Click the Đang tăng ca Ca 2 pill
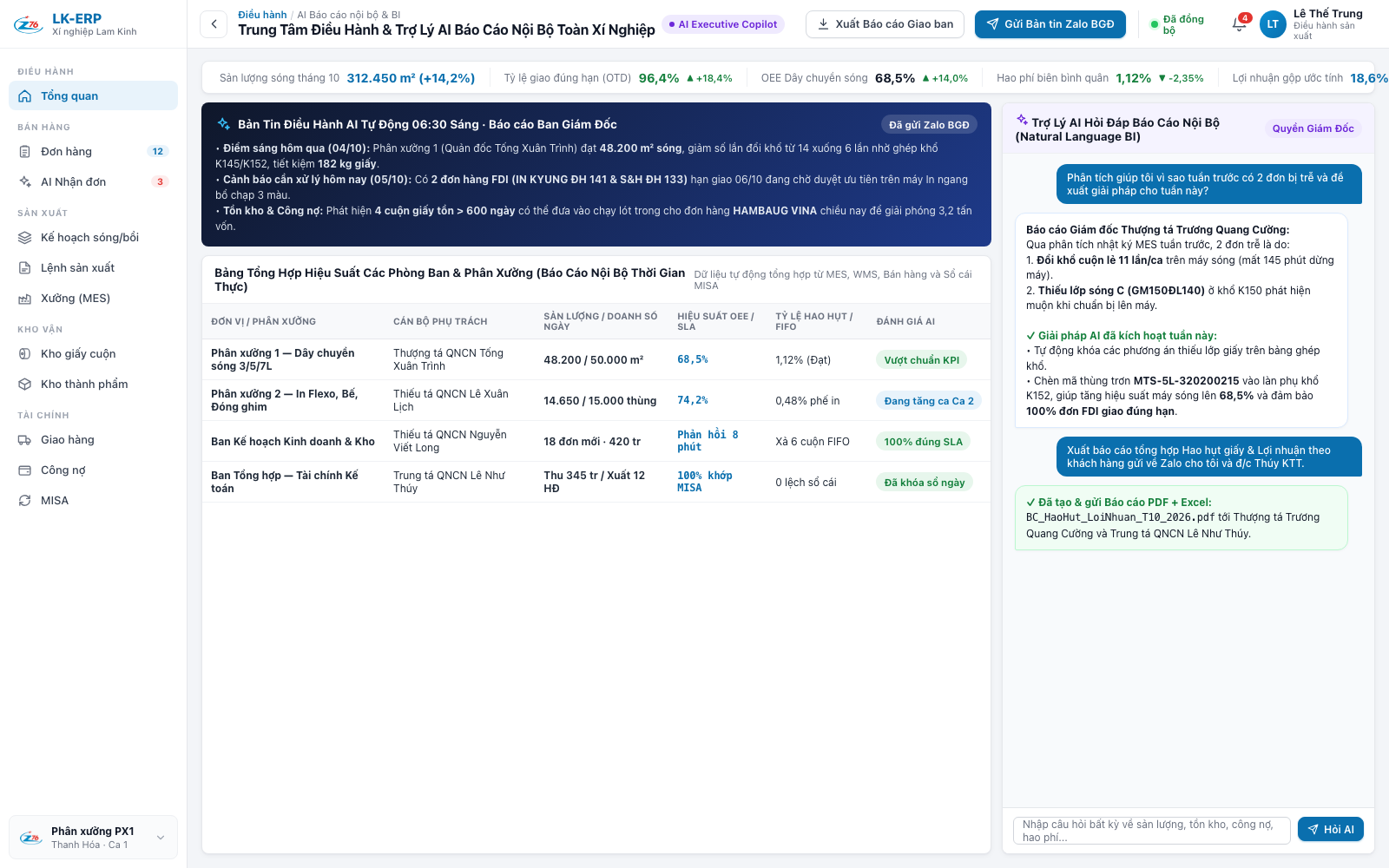Screen dimensions: 1389x868 point(929,401)
